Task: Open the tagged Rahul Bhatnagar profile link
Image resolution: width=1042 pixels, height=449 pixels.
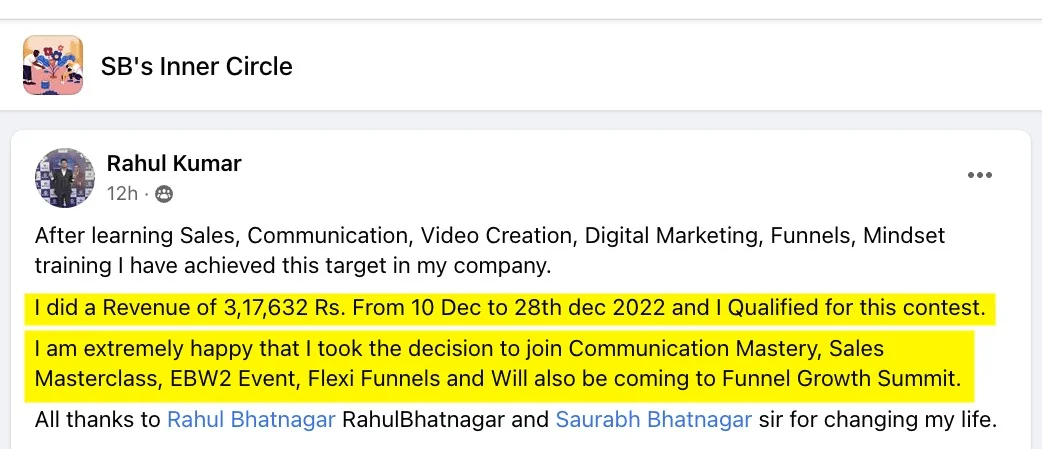Action: click(251, 420)
